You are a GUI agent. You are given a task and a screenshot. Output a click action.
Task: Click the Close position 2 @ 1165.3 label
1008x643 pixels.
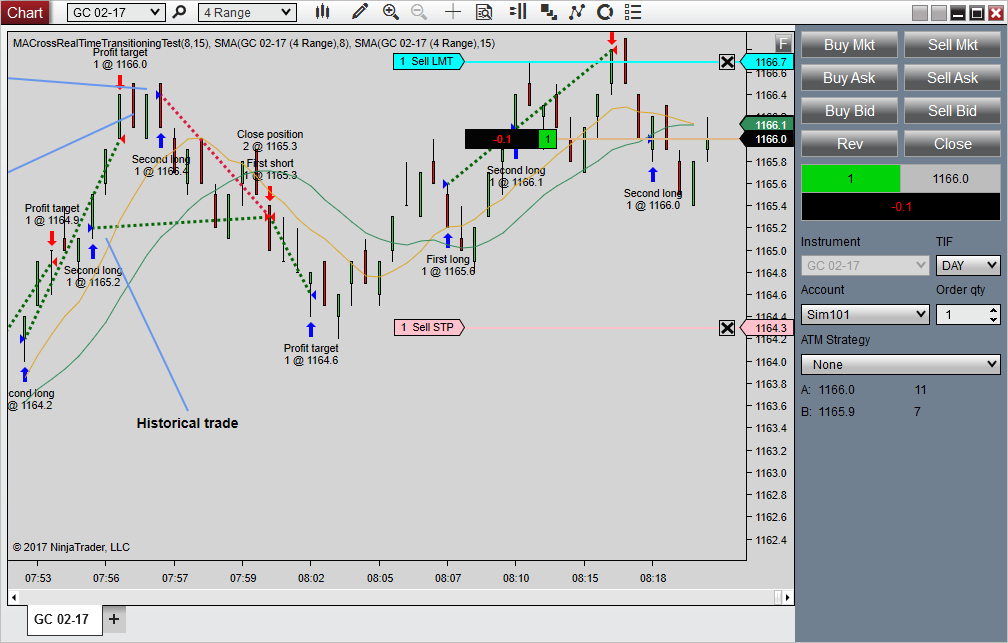click(x=270, y=140)
